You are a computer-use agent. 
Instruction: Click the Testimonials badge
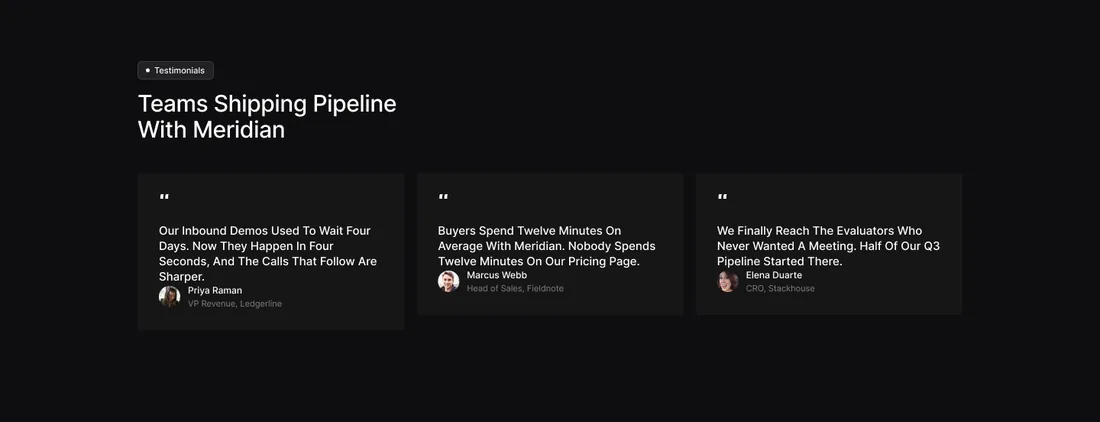175,70
